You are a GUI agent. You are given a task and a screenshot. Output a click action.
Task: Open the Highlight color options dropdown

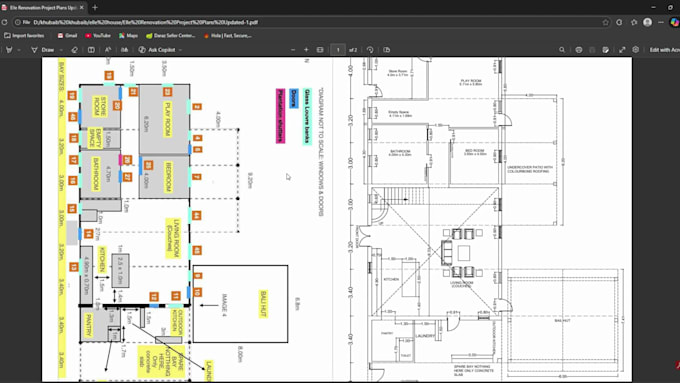pyautogui.click(x=19, y=50)
